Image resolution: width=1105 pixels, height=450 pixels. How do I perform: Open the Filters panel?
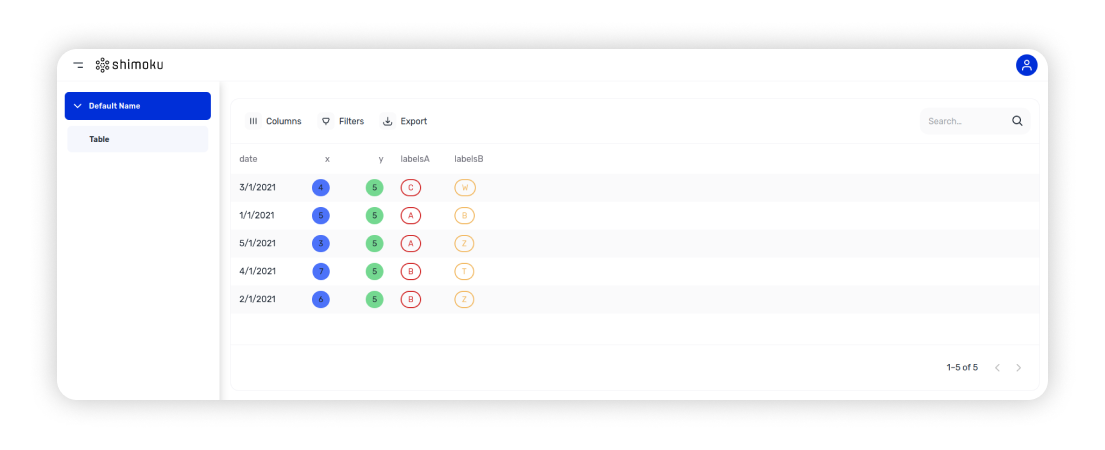tap(342, 121)
